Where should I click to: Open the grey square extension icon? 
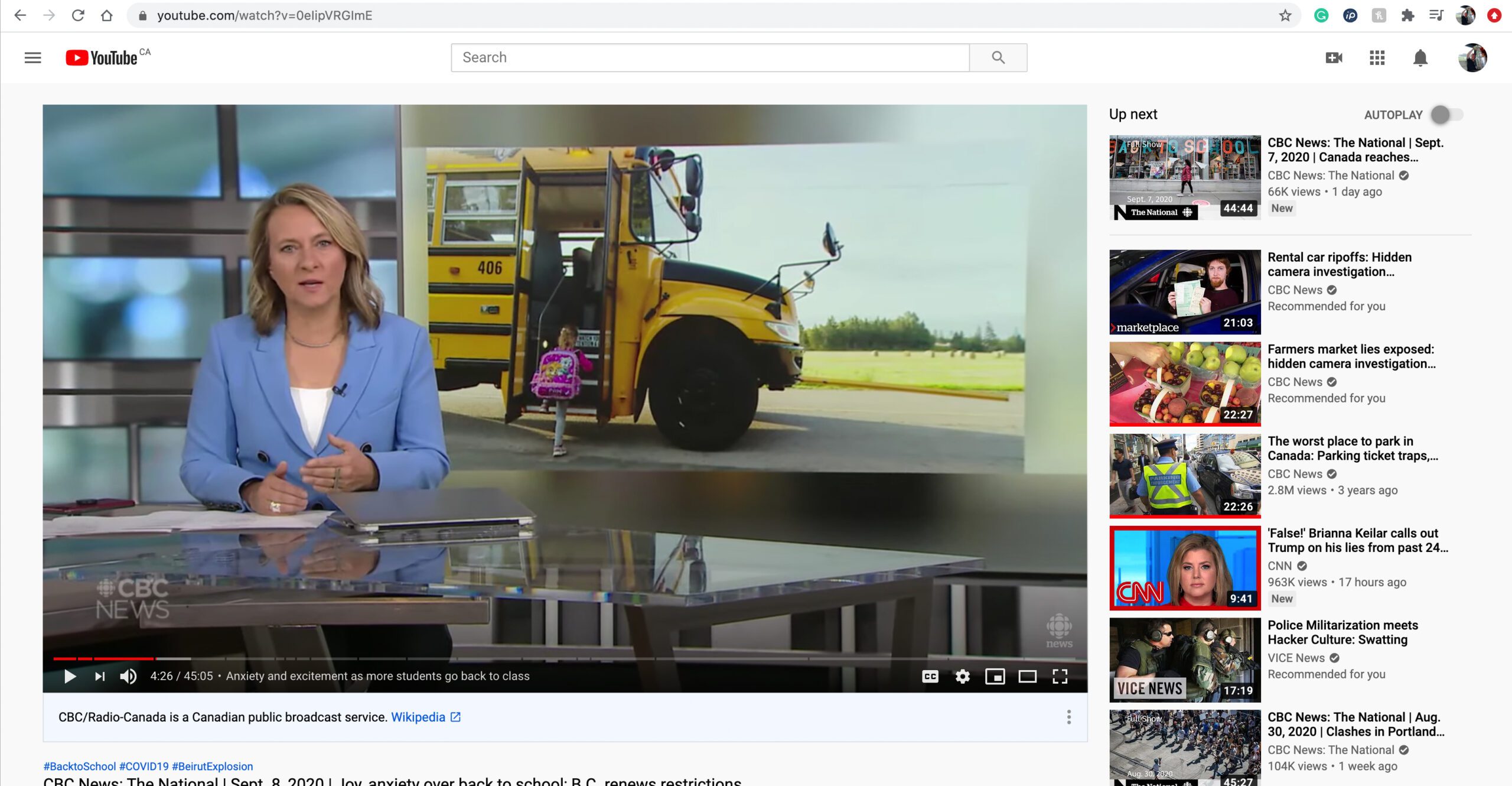coord(1379,15)
